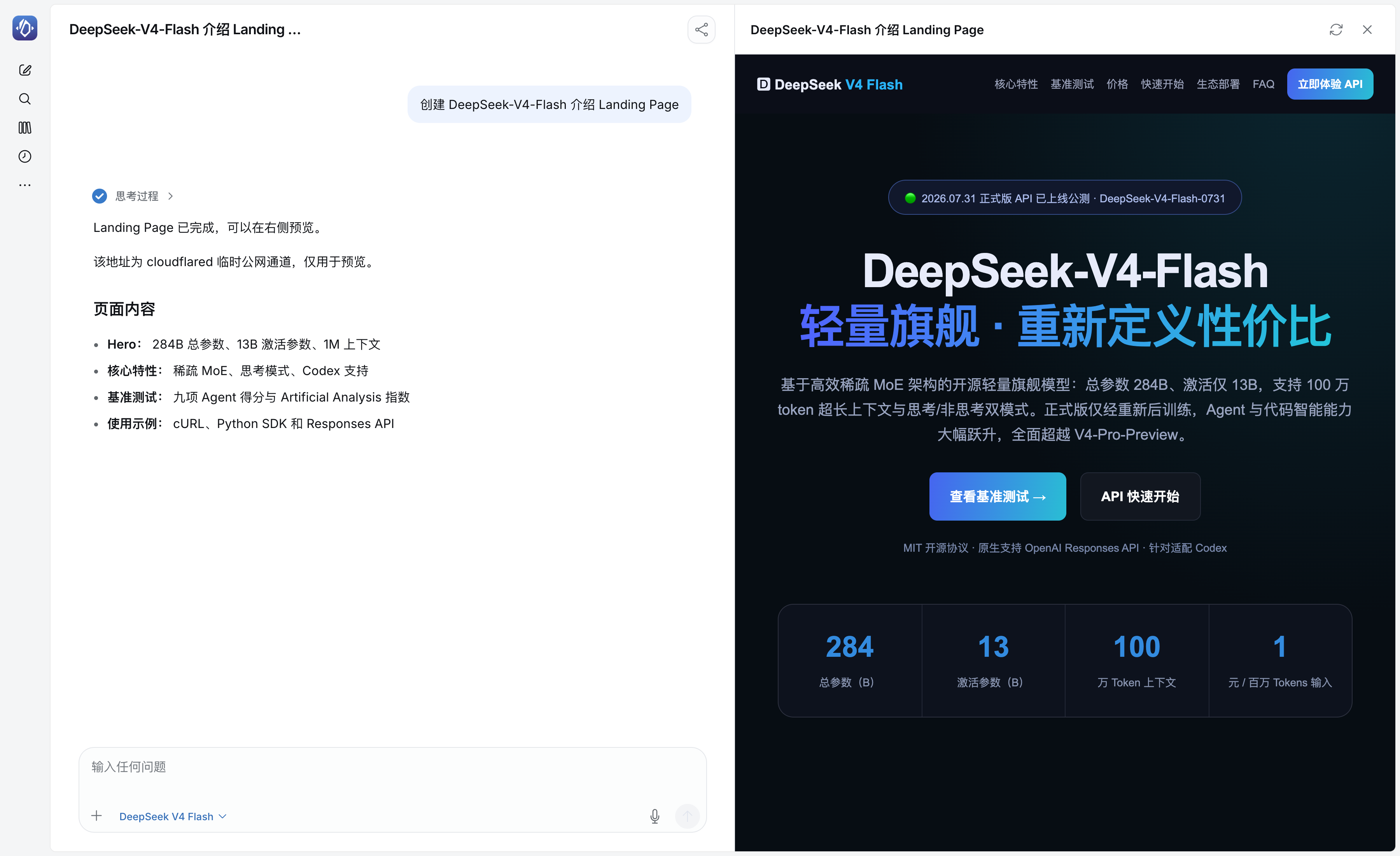Click the add attachment plus icon

pyautogui.click(x=96, y=816)
